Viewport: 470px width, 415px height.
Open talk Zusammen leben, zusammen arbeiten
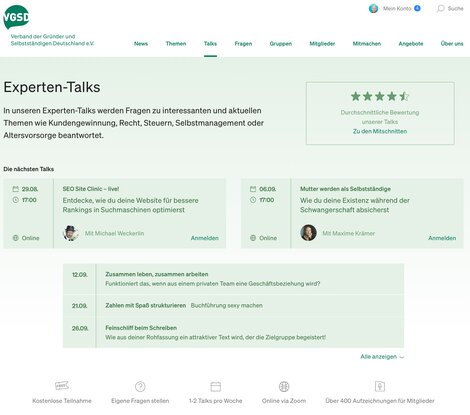(x=157, y=274)
